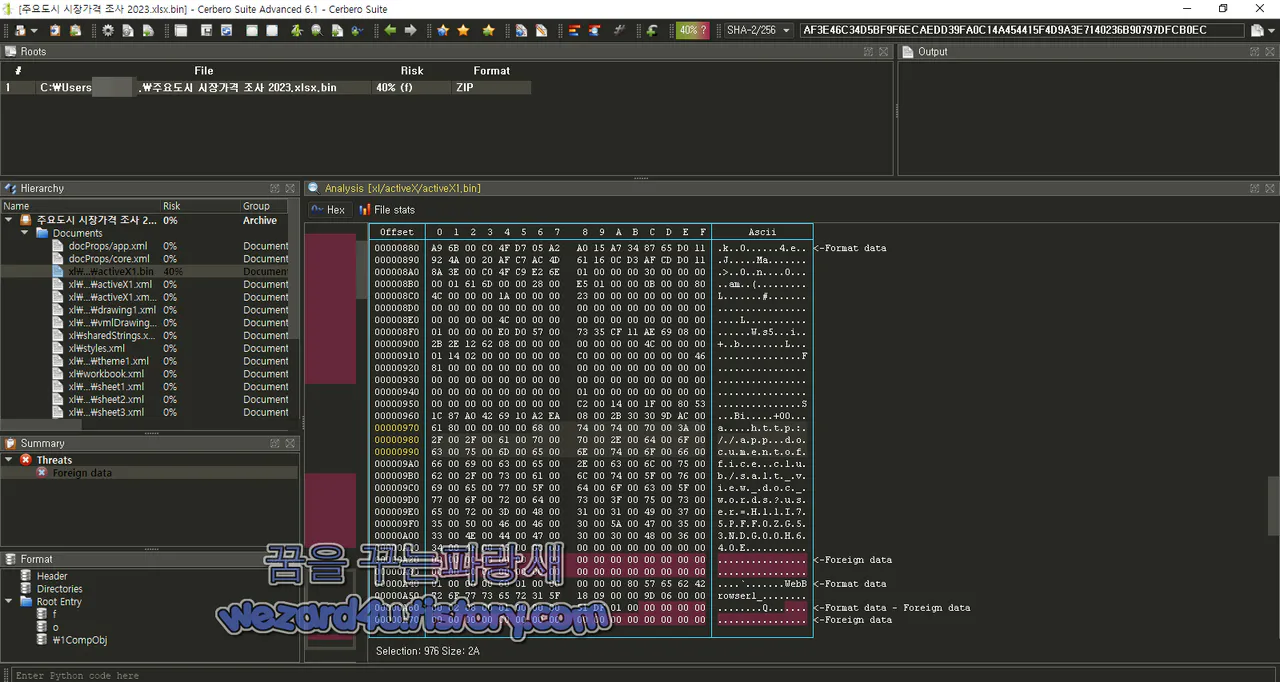Switch to the Hex view button
The width and height of the screenshot is (1280, 682).
(328, 210)
